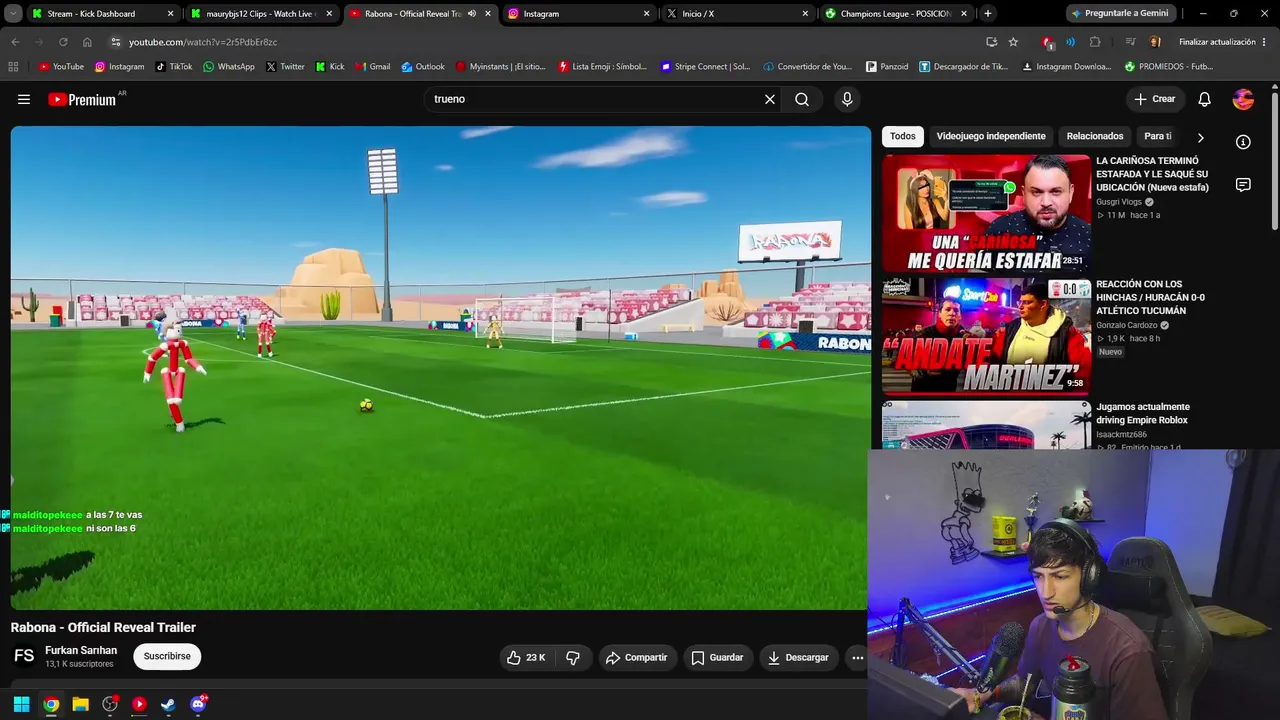Go to YouTube Premium home logo
Screen dimensions: 1280x720
[x=82, y=99]
